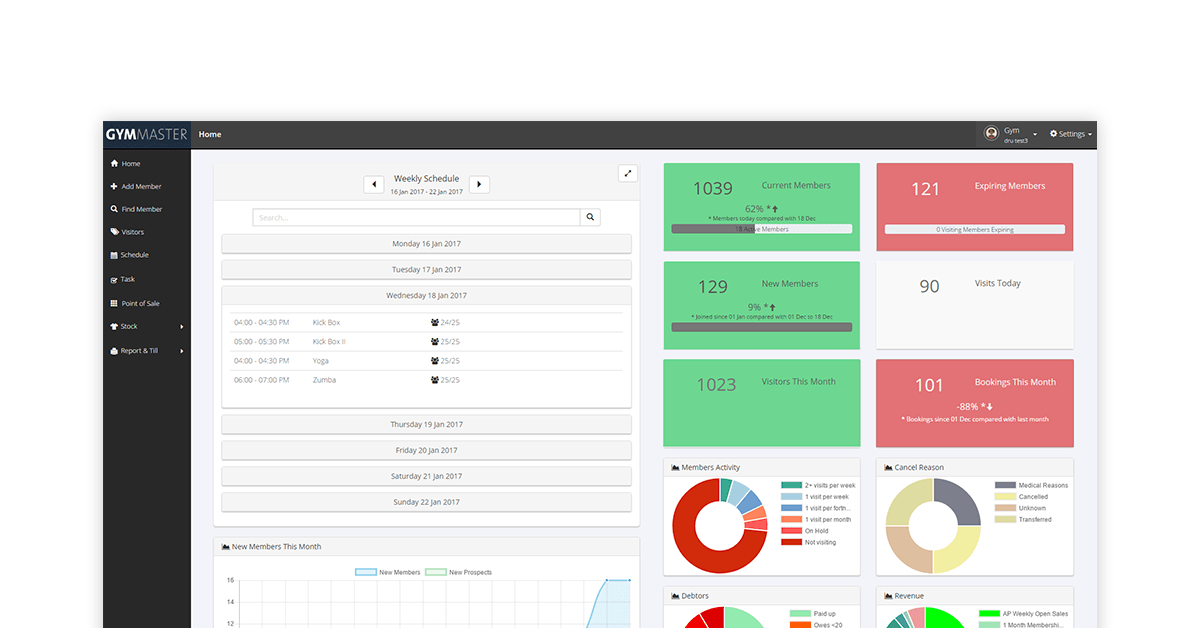
Task: Toggle New Members series in the legend
Action: pyautogui.click(x=389, y=572)
